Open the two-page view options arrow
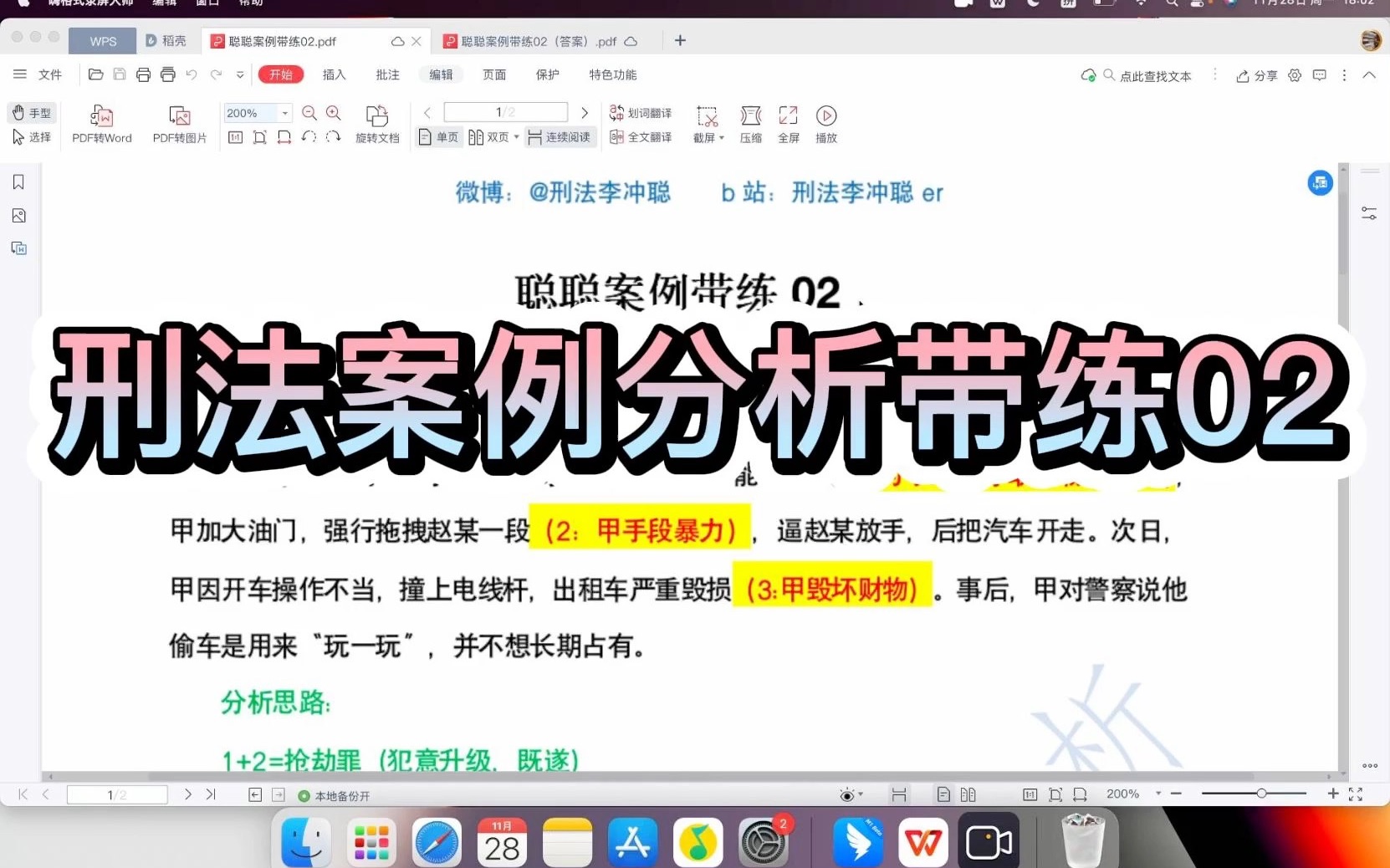This screenshot has height=868, width=1390. pyautogui.click(x=516, y=137)
